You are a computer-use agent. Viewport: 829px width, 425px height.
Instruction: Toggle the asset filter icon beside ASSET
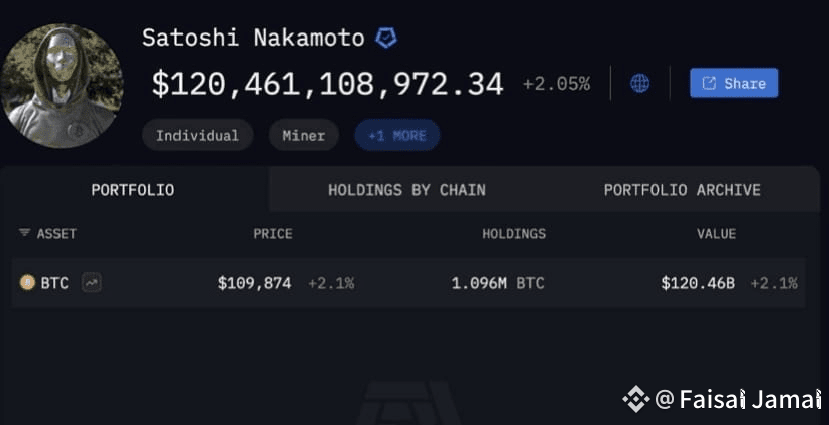[x=24, y=233]
